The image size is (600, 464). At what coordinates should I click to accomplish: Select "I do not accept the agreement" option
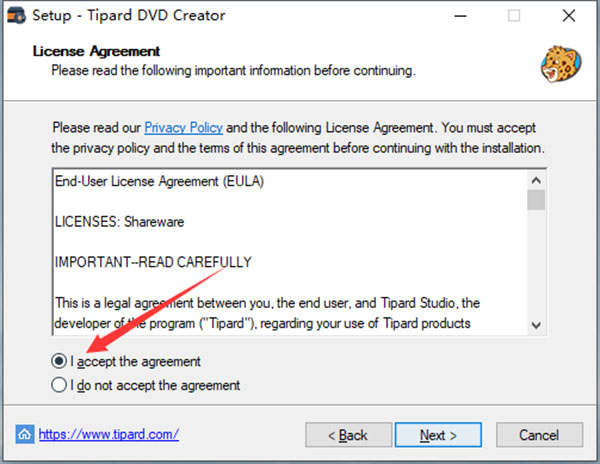pos(59,385)
